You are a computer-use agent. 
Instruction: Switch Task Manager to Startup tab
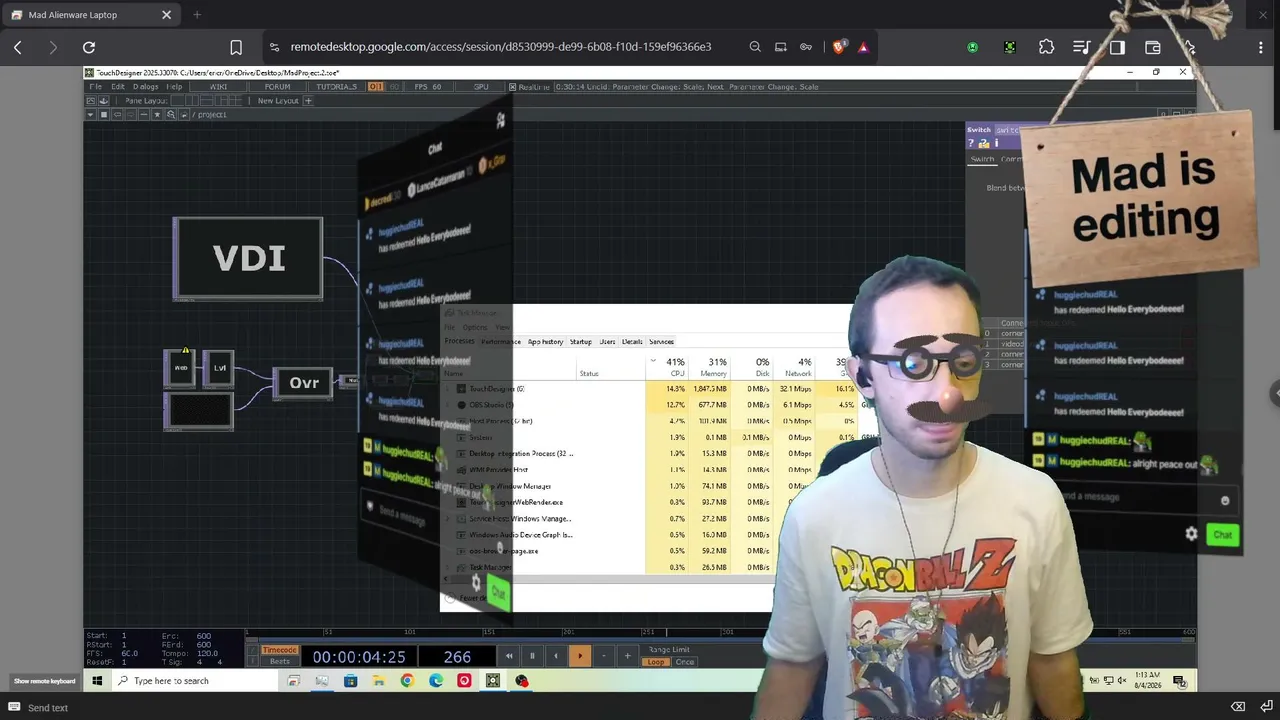click(581, 342)
